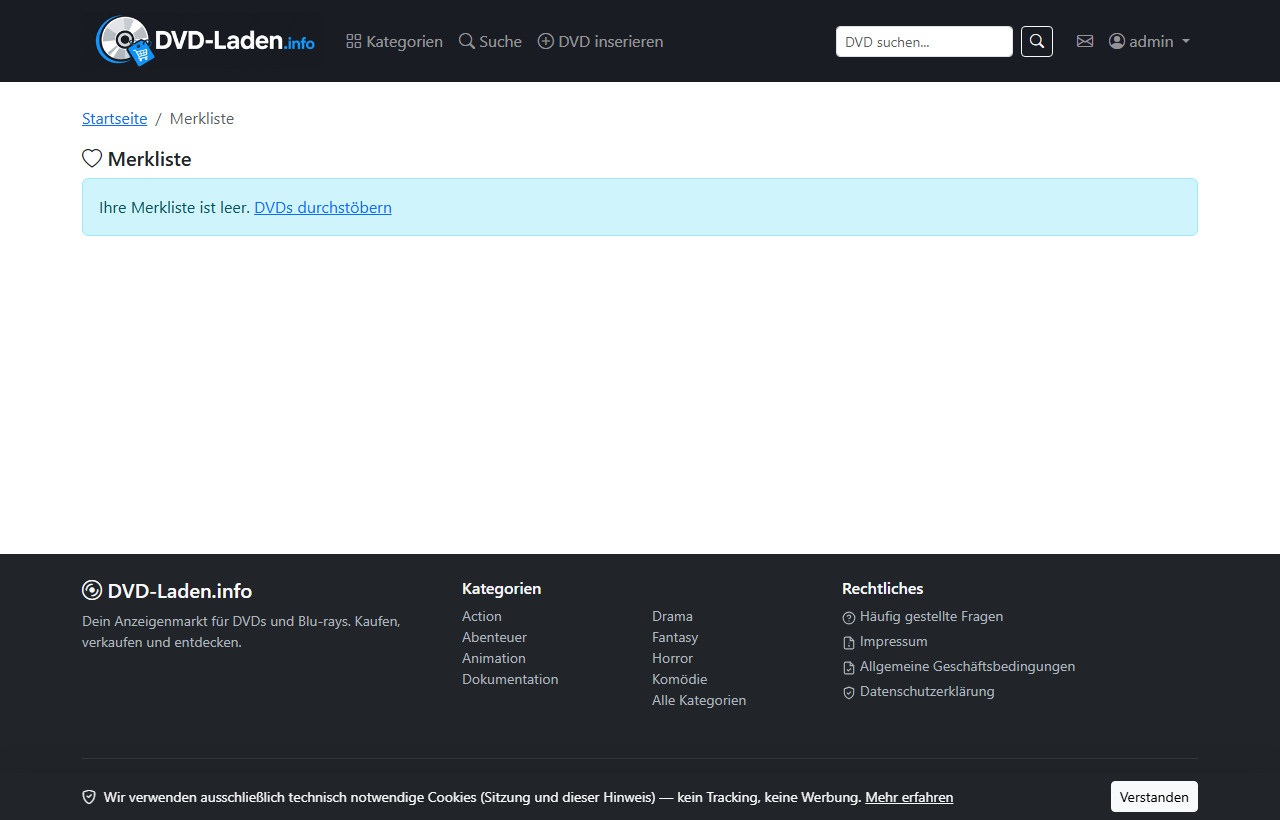Open the DVD-Laden.info logo homepage
This screenshot has height=820, width=1280.
click(x=205, y=41)
